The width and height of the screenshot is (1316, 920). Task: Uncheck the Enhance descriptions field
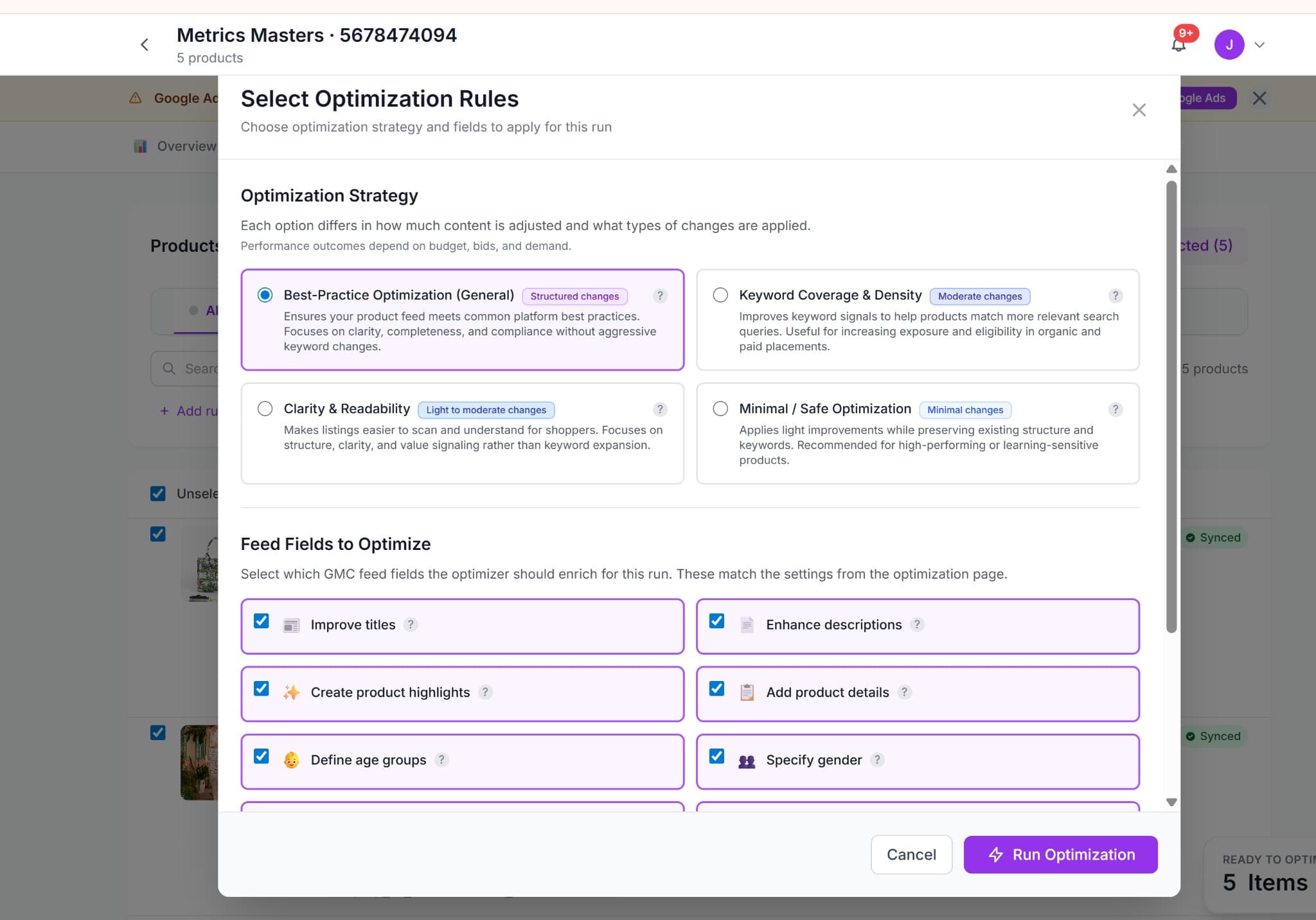click(717, 621)
